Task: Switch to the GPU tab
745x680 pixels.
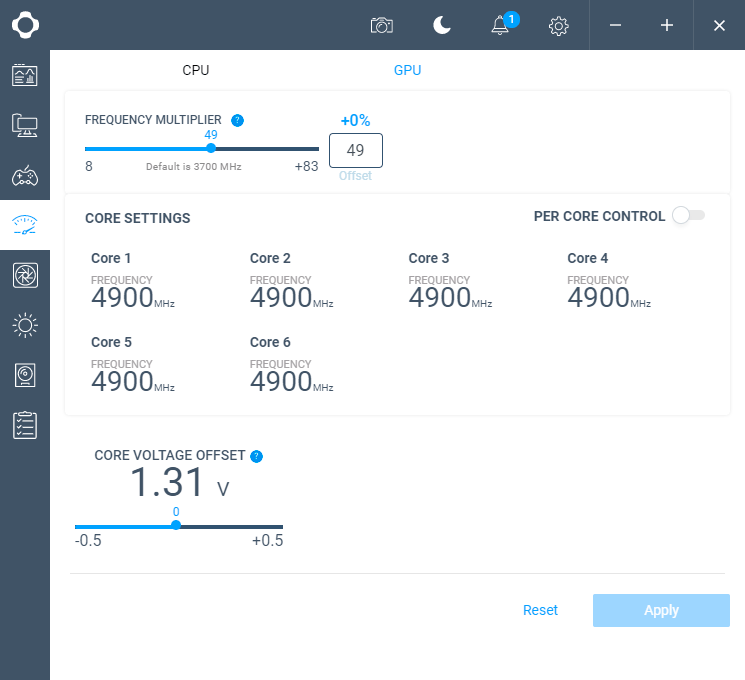Action: [x=407, y=70]
